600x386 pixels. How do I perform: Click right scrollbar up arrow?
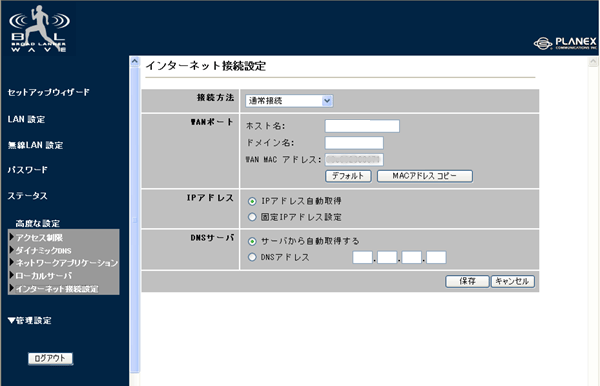point(593,62)
